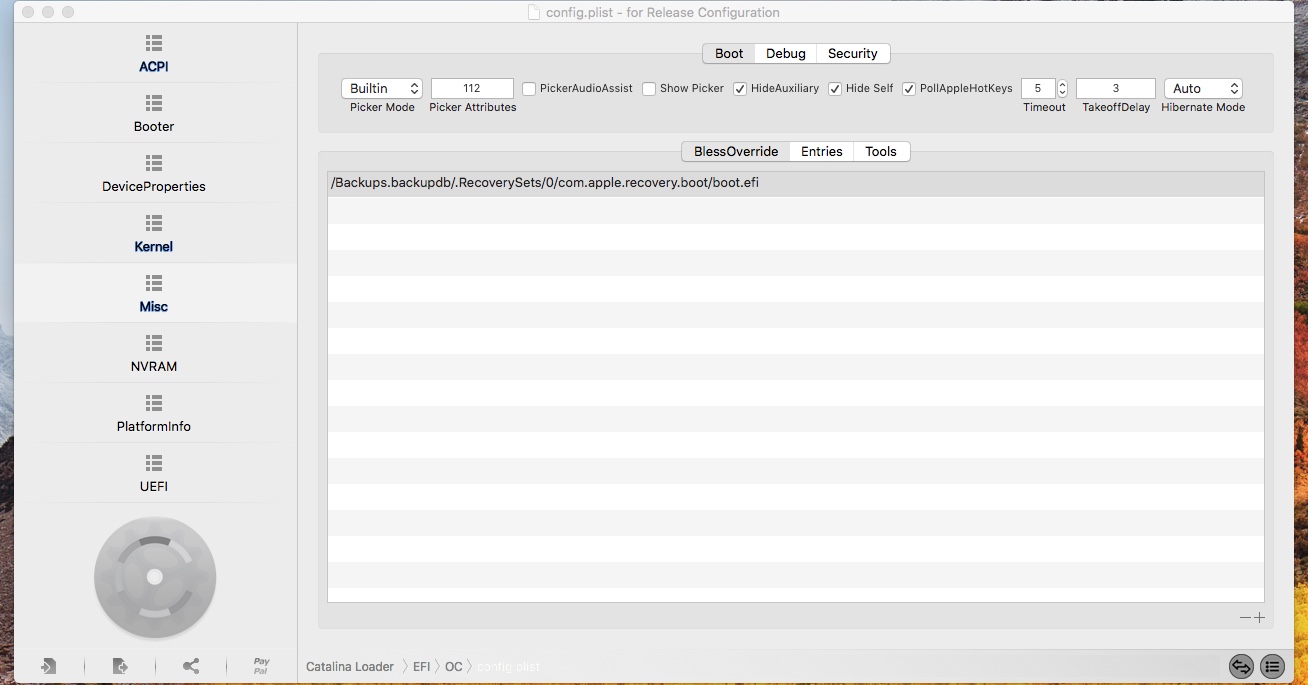Click the circular dial graphic in sidebar
This screenshot has width=1308, height=685.
pyautogui.click(x=155, y=577)
